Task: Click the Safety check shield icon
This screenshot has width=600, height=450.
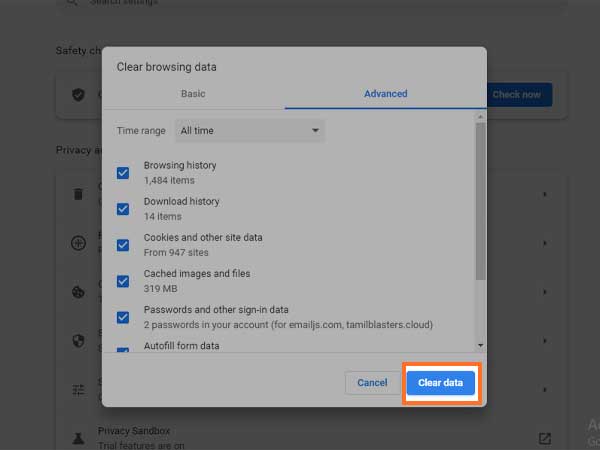Action: tap(78, 95)
